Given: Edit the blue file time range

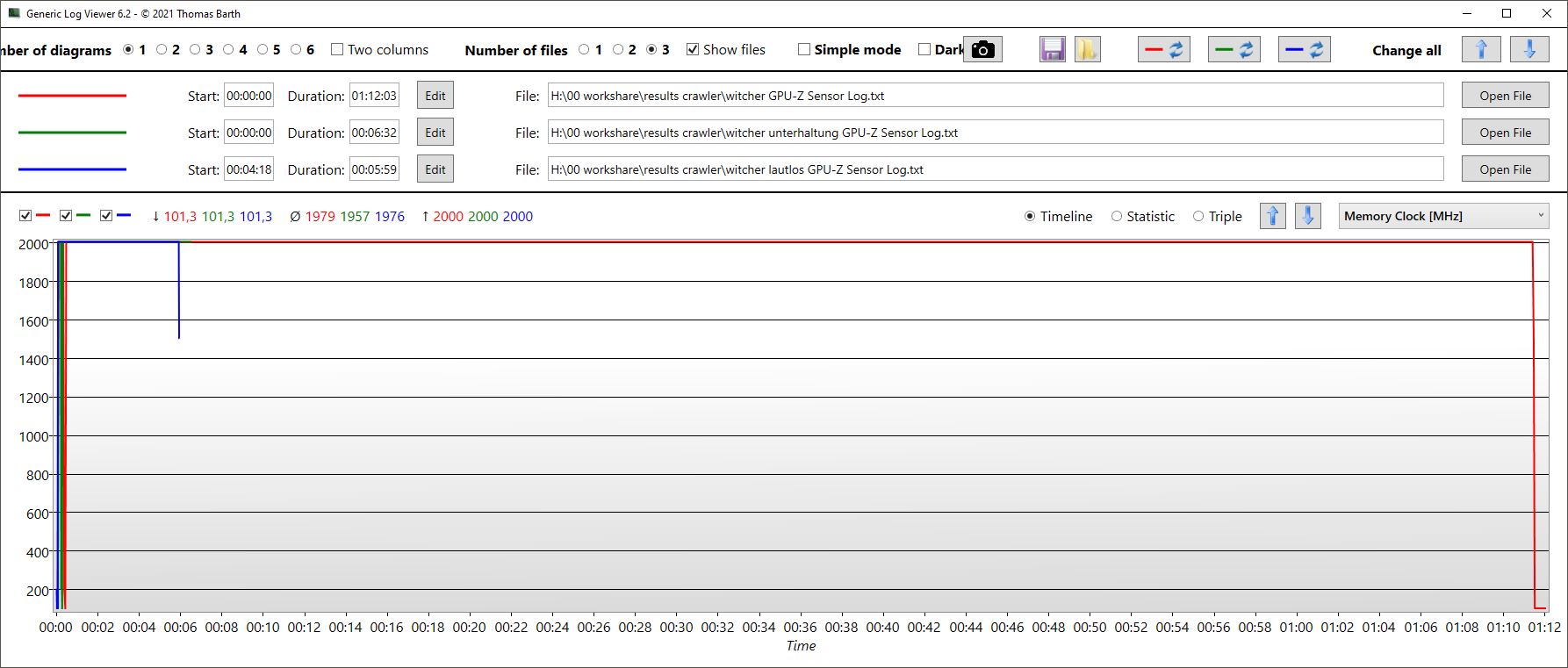Looking at the screenshot, I should click(435, 169).
